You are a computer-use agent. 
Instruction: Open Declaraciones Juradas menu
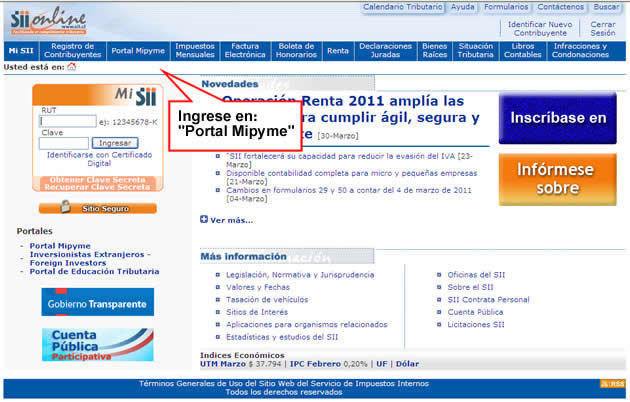click(386, 51)
